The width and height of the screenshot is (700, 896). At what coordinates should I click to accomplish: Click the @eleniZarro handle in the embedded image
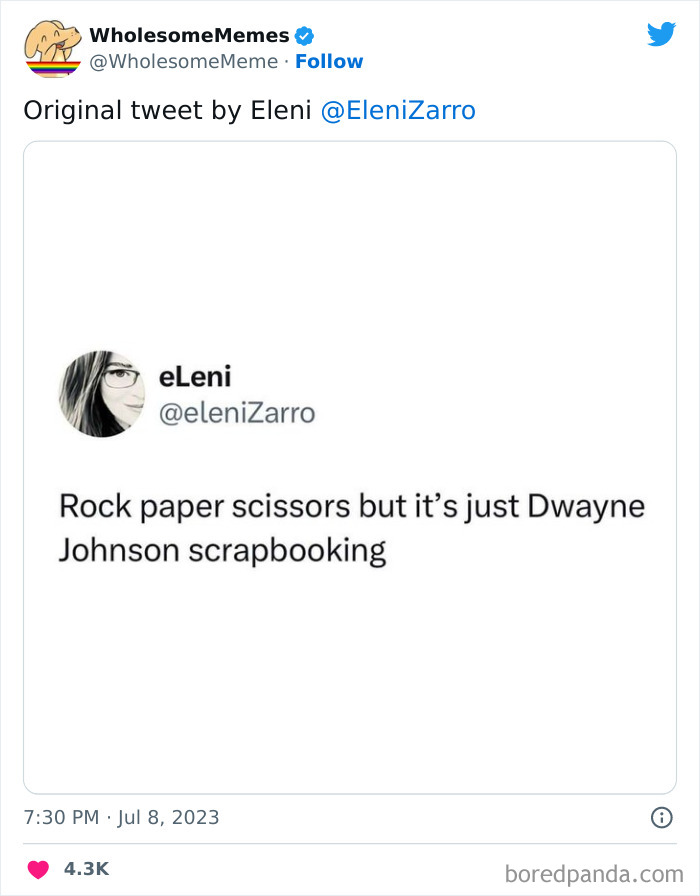(237, 412)
